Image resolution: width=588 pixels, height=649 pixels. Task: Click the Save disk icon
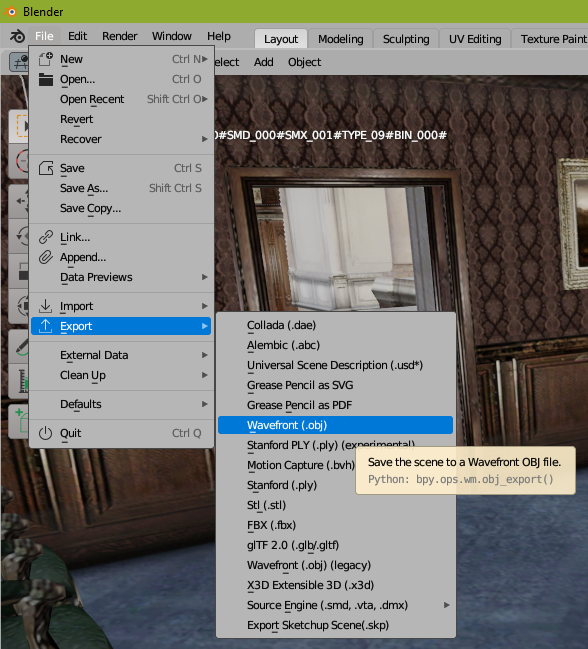[x=46, y=168]
